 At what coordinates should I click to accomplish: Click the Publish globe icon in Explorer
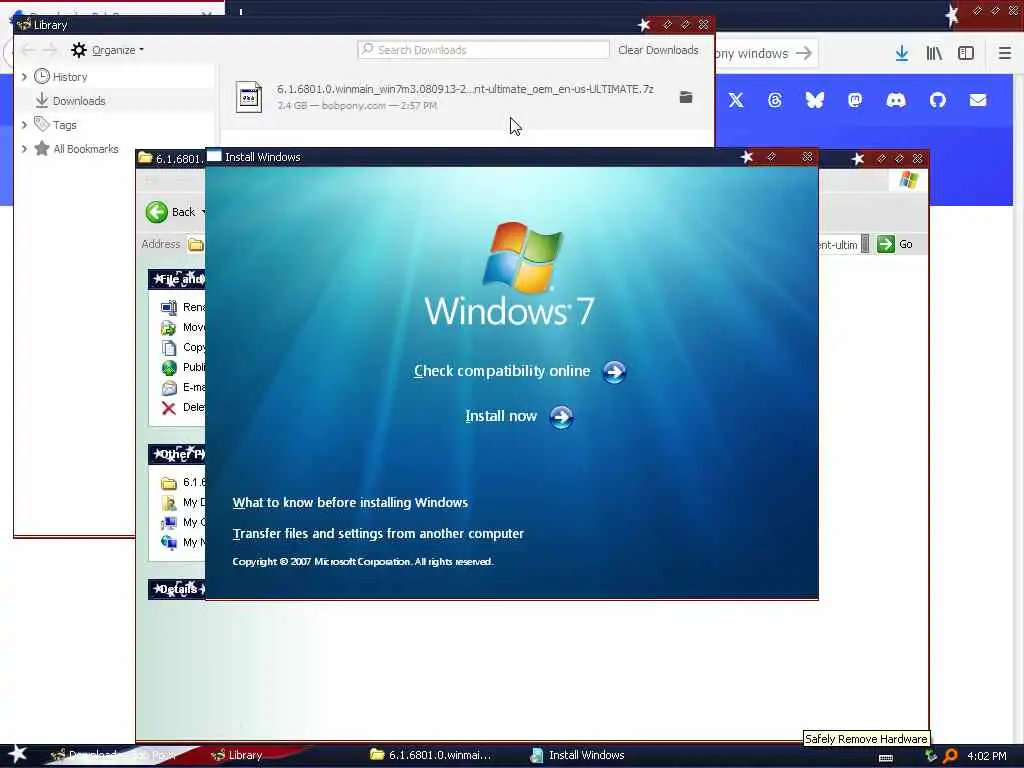tap(168, 368)
